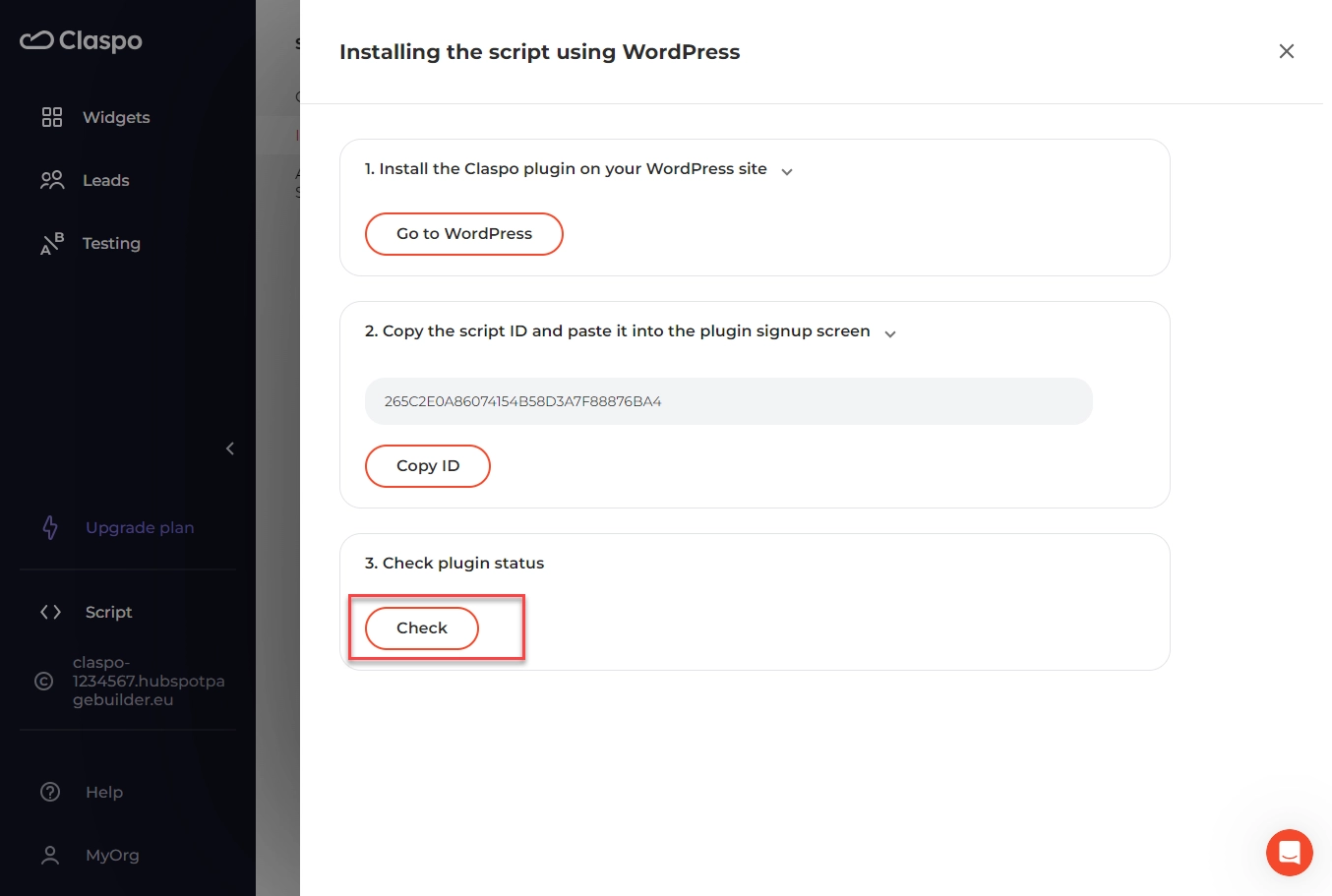The image size is (1332, 896).
Task: Open the Script code brackets icon
Action: pos(50,612)
